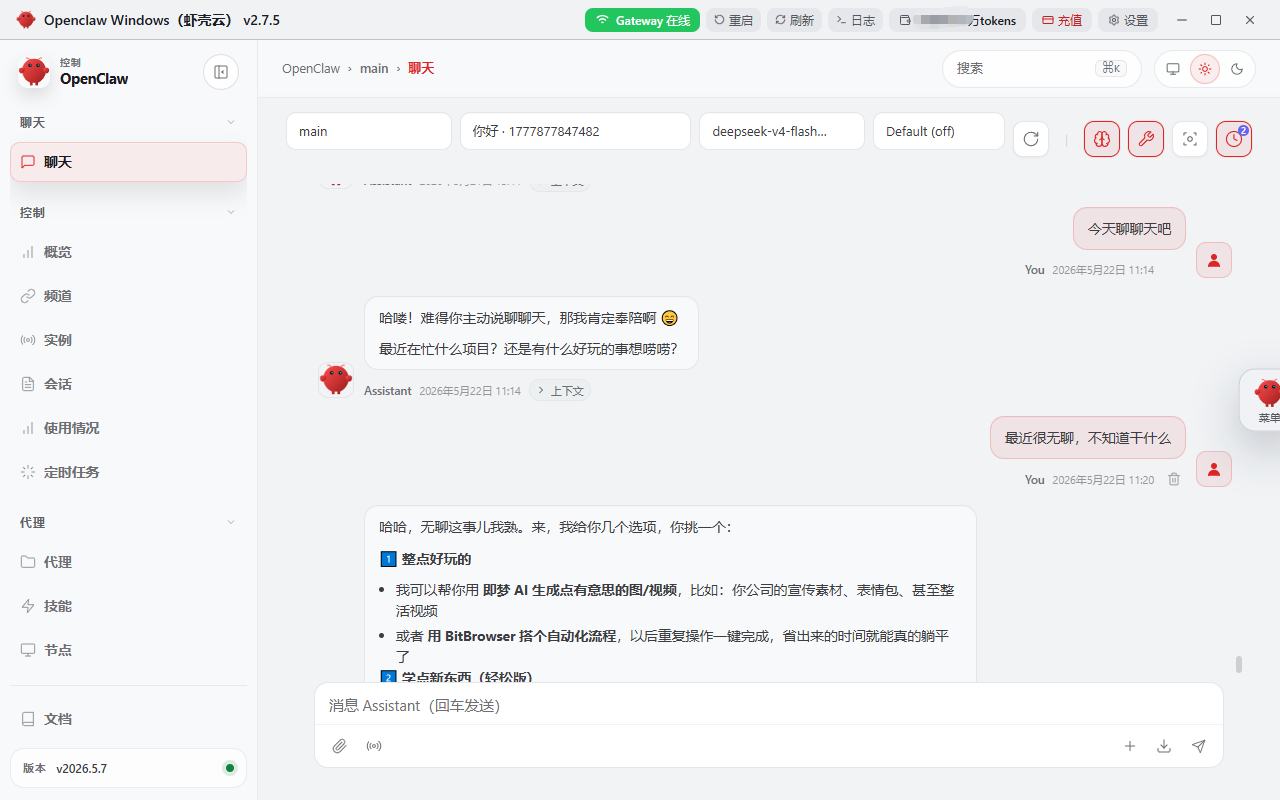Refresh the chat session icon
Image resolution: width=1280 pixels, height=800 pixels.
pyautogui.click(x=1031, y=139)
